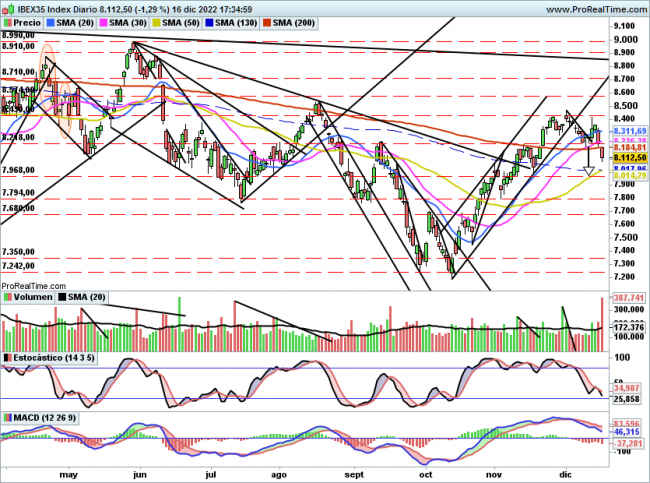
Task: Click the 7.968,00 level label
Action: coord(18,170)
